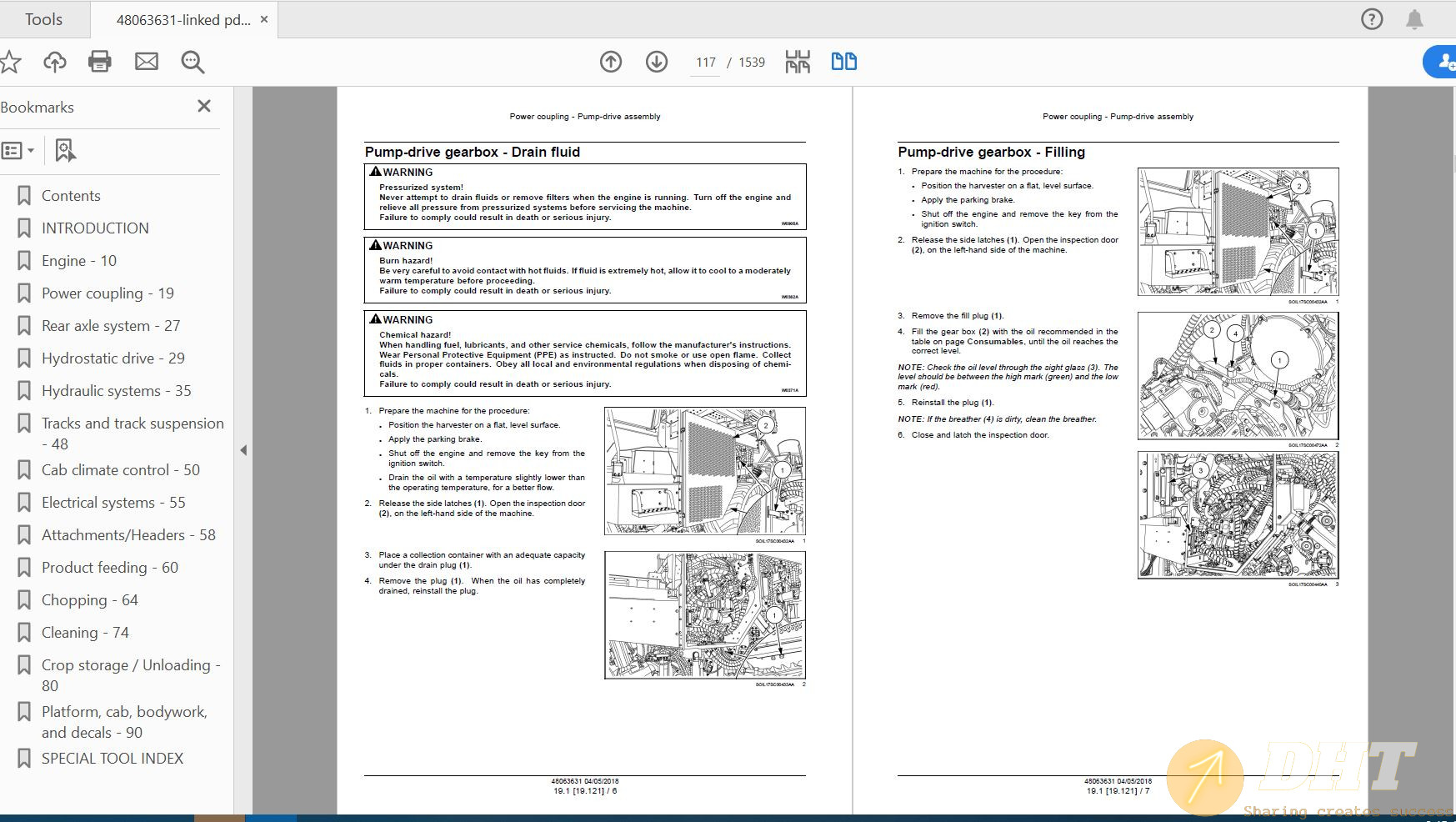Click the star bookmark icon in toolbar

coord(10,62)
